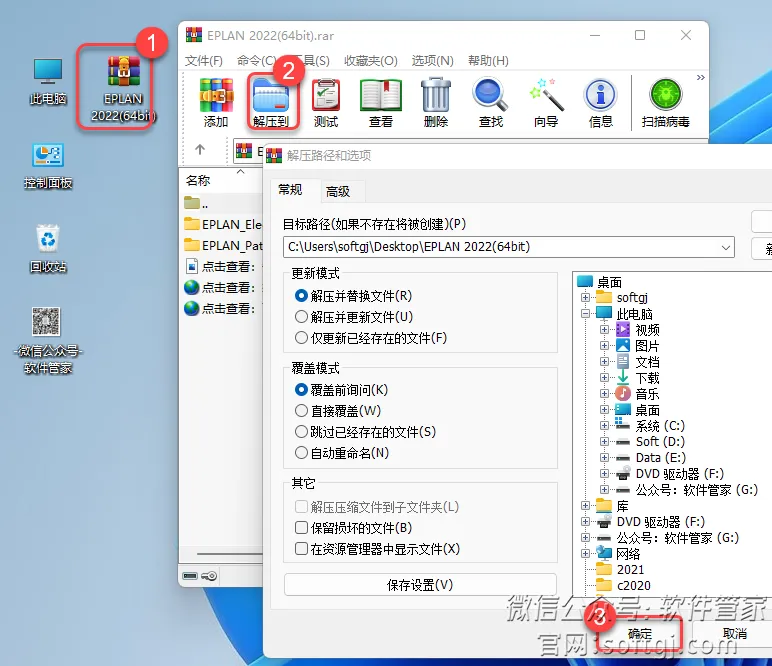This screenshot has width=772, height=666.
Task: Open the 帮助(H) menu
Action: coord(488,61)
